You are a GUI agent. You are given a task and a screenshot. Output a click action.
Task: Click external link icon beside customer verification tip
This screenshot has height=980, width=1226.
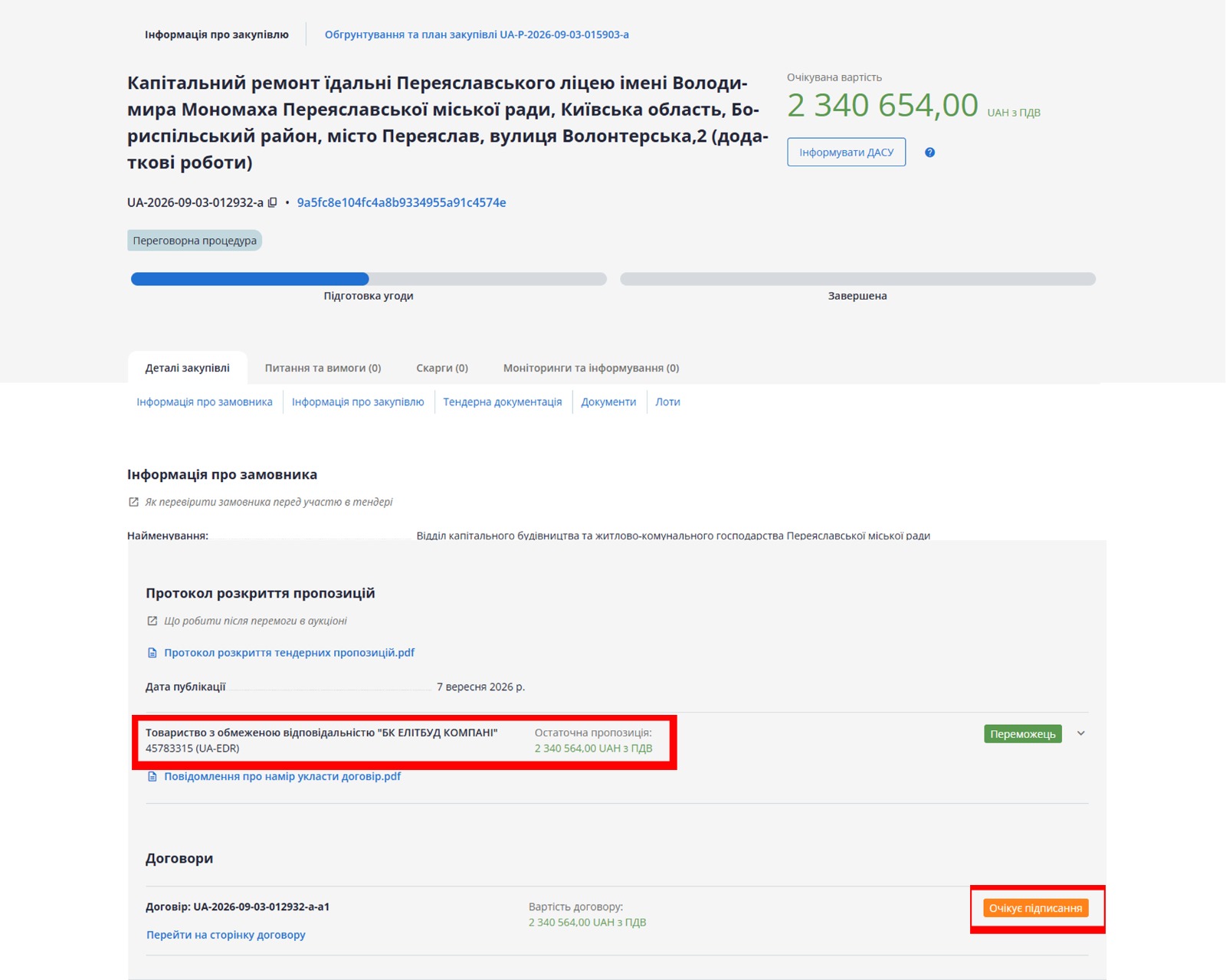click(x=133, y=502)
